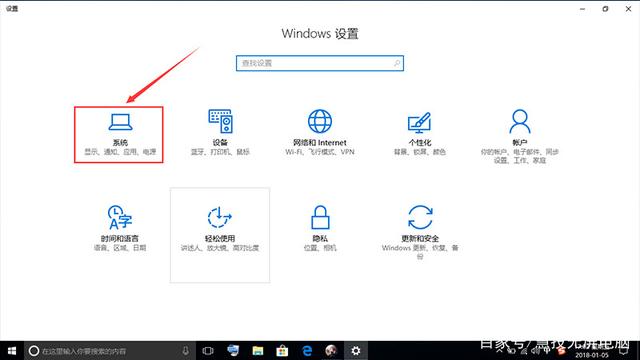Viewport: 640px width, 360px height.
Task: Click the 查找设置 search box
Action: pyautogui.click(x=320, y=63)
